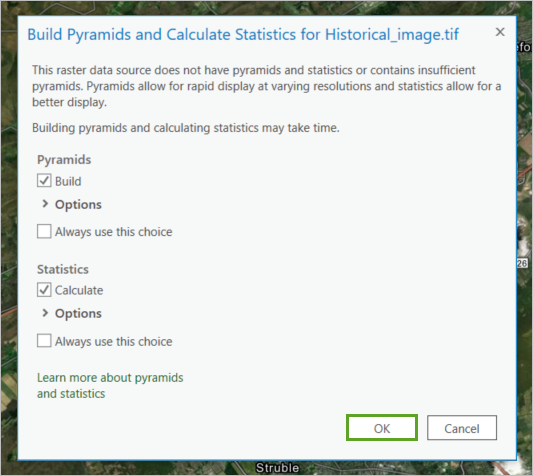Click the Cancel button

[x=462, y=428]
